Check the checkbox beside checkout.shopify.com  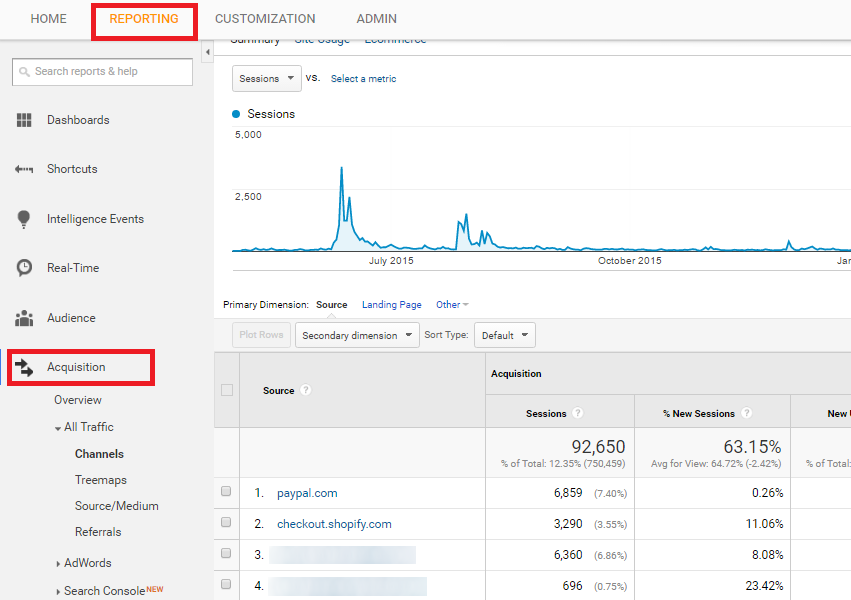[x=227, y=523]
